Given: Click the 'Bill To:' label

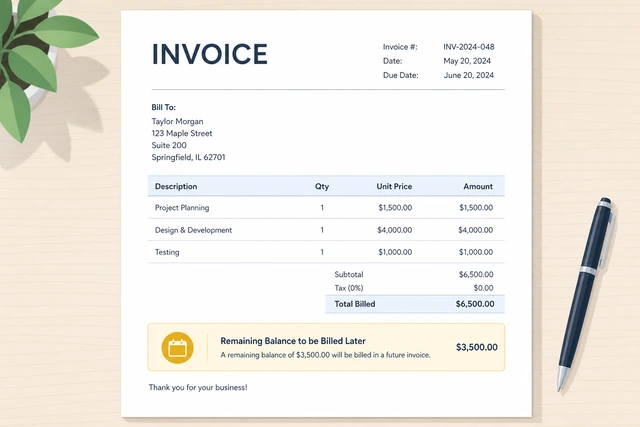Looking at the screenshot, I should point(163,107).
